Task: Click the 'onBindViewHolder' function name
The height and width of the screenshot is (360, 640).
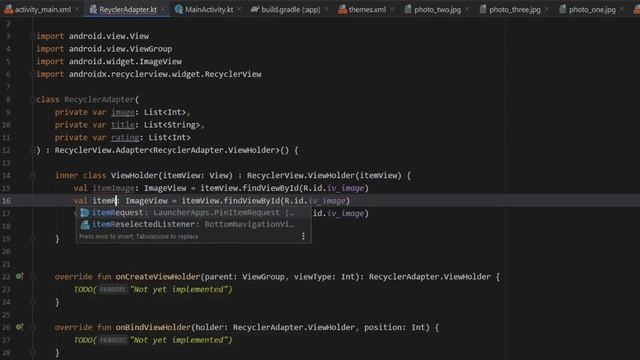Action: [153, 327]
